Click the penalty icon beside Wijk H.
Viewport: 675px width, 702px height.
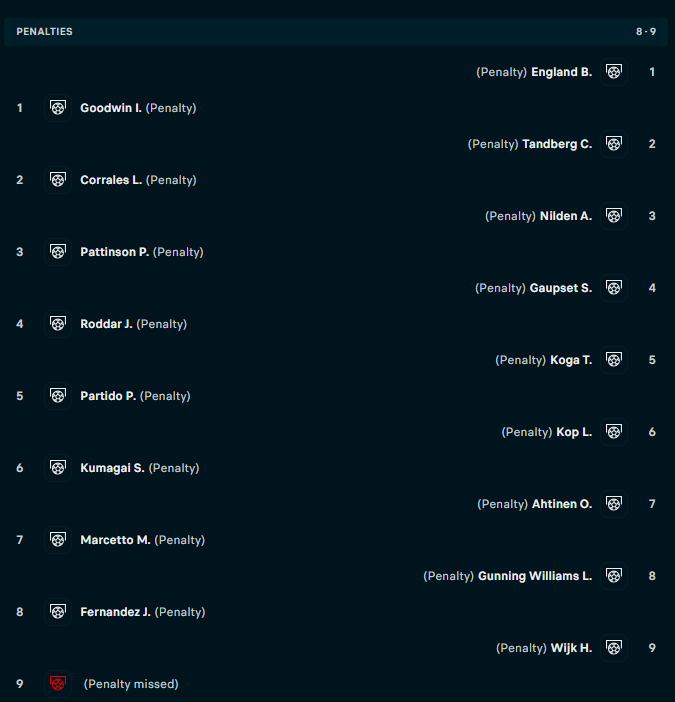point(614,648)
